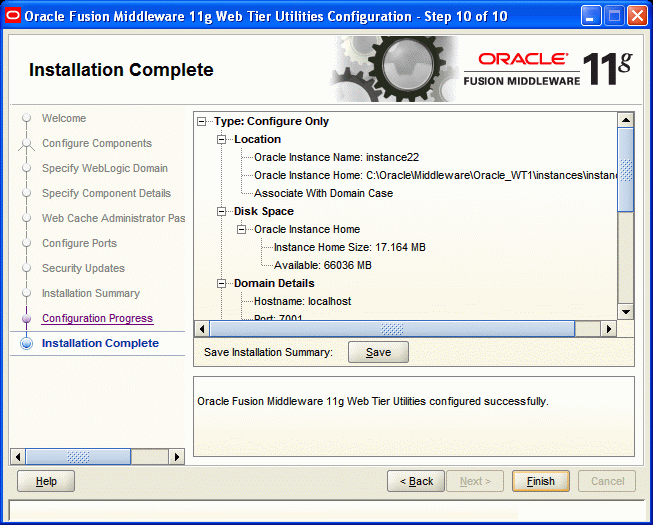This screenshot has height=525, width=653.
Task: Click the Web Cache Administrator step
Action: 113,218
